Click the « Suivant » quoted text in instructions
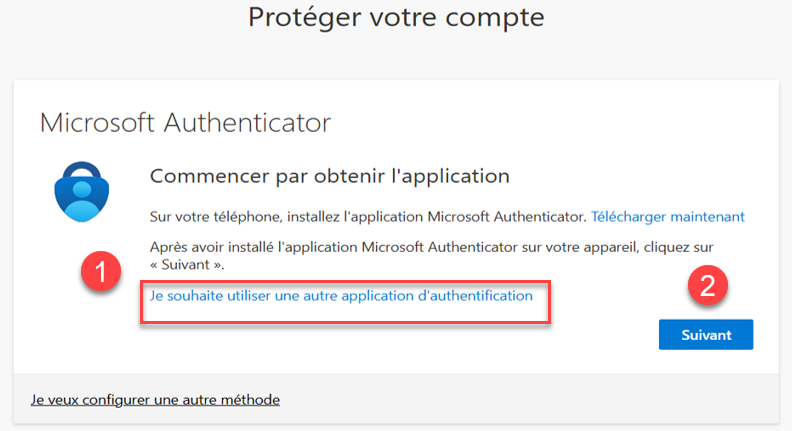The image size is (792, 431). pos(187,265)
